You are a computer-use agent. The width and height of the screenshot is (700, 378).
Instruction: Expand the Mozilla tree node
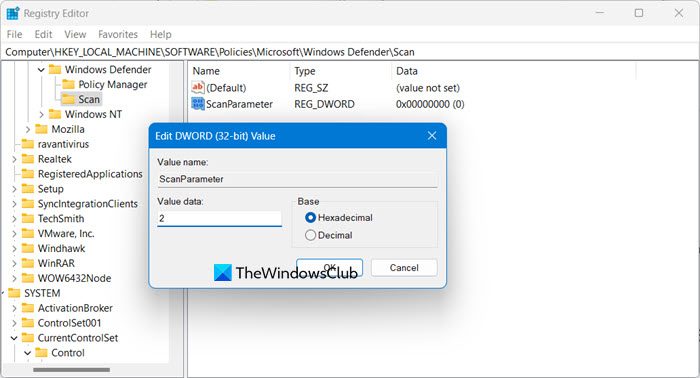click(28, 129)
